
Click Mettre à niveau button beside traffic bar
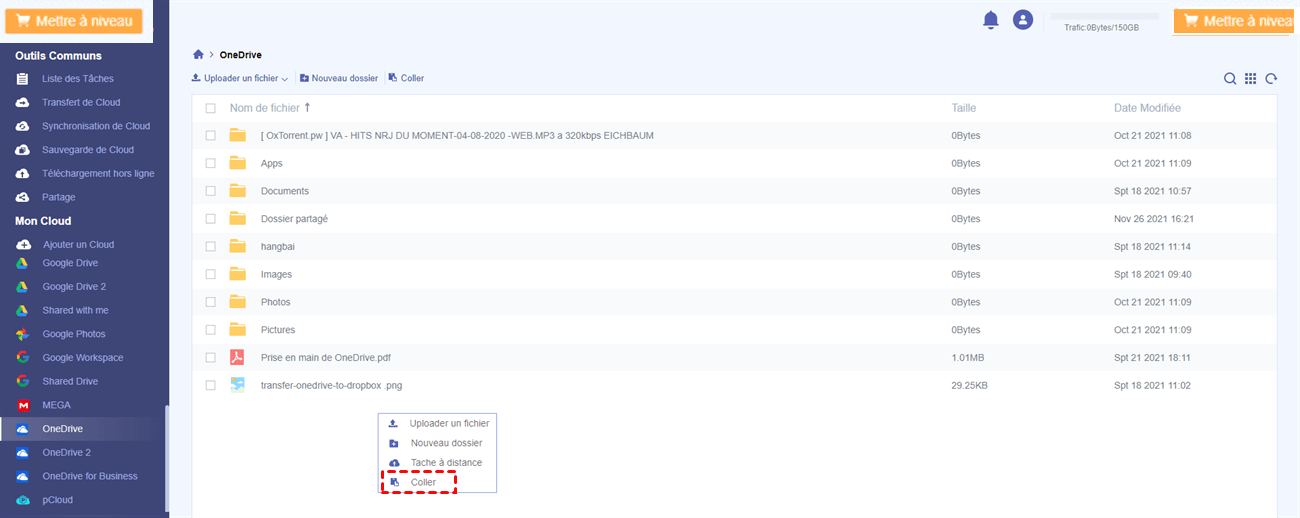1236,21
